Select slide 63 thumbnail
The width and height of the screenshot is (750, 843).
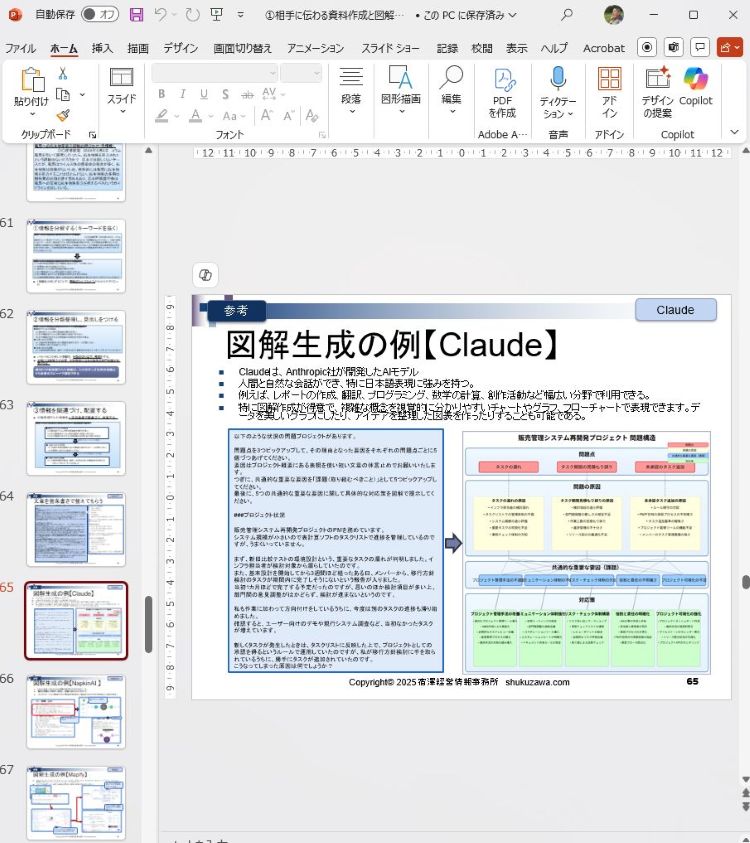pos(76,438)
